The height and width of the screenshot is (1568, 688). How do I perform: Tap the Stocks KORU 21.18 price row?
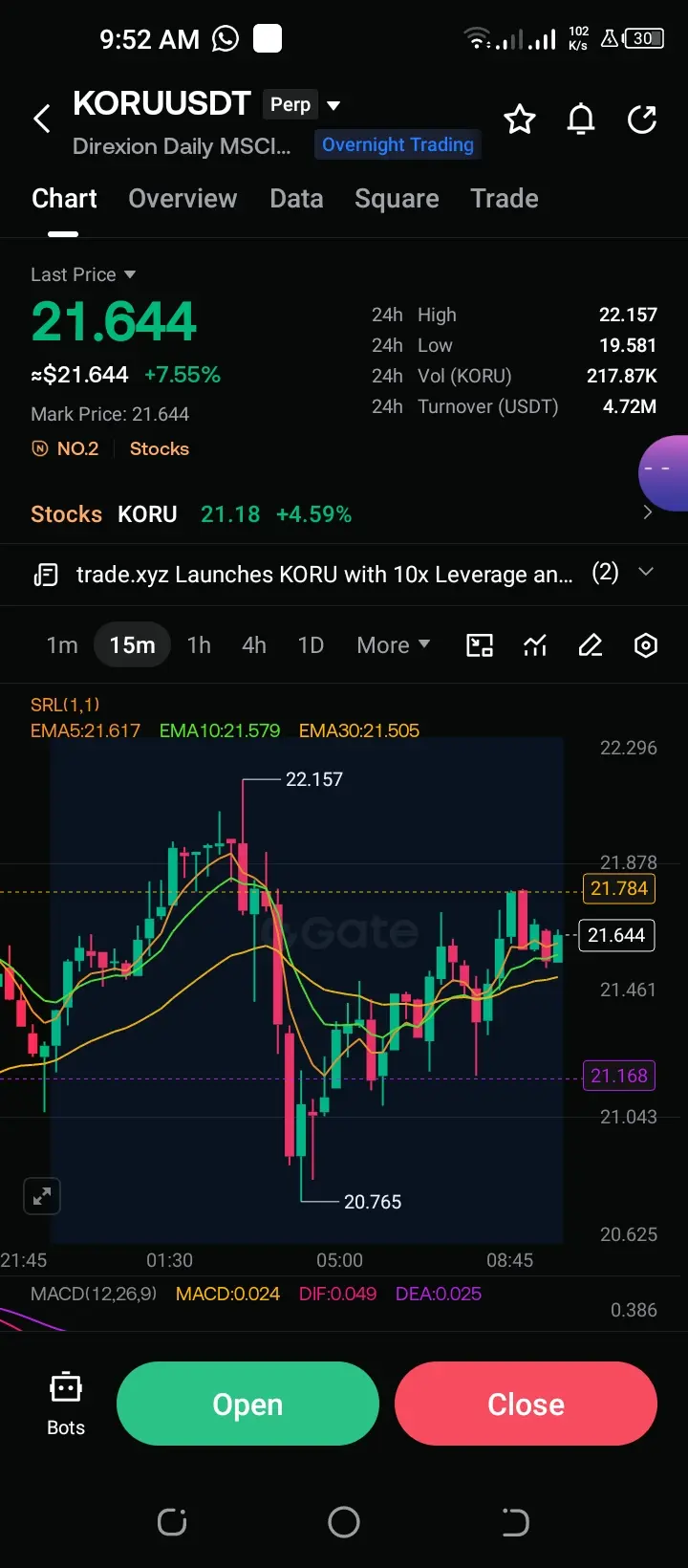tap(344, 513)
